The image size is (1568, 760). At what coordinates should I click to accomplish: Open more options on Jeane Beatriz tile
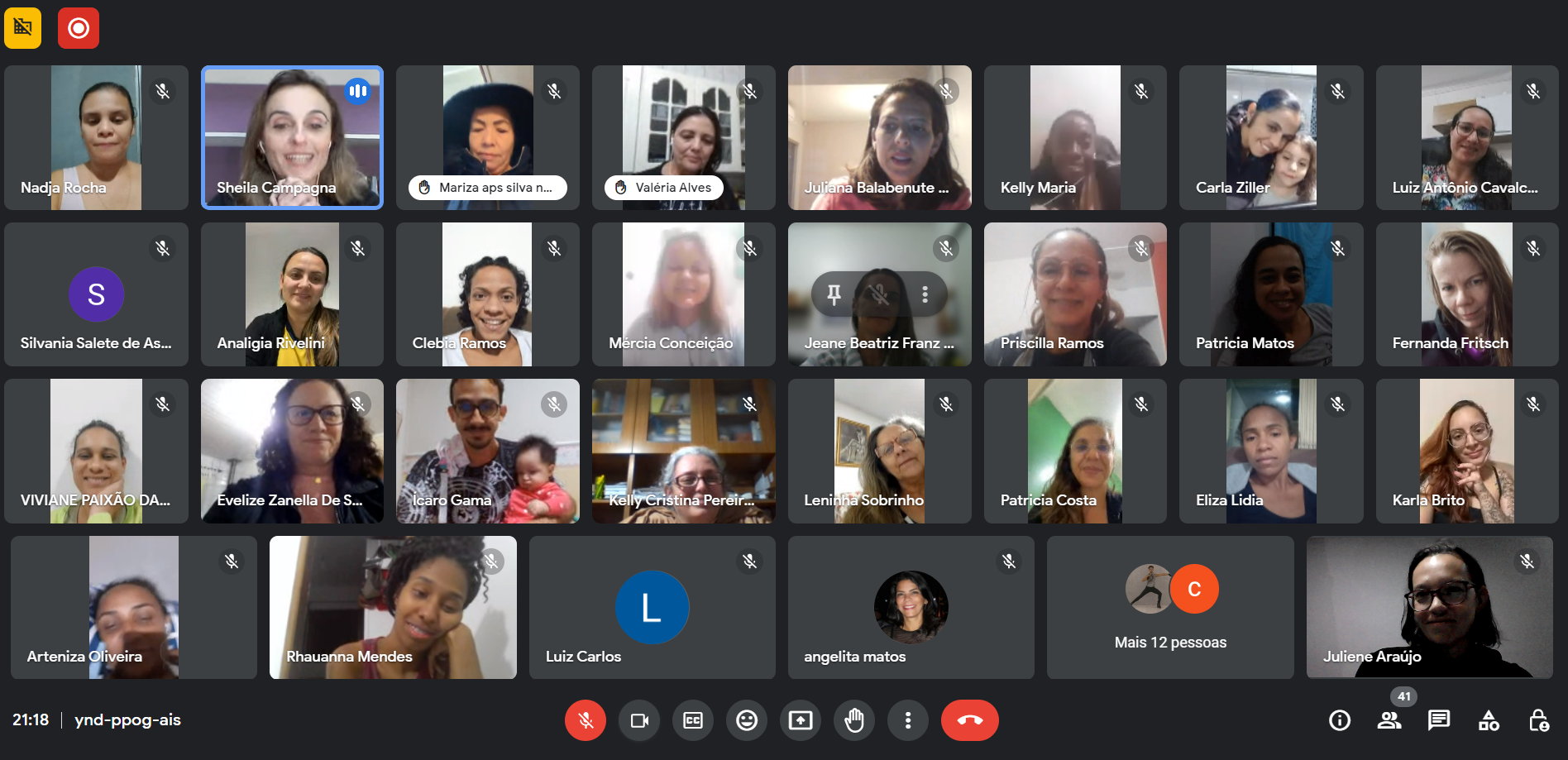tap(925, 294)
